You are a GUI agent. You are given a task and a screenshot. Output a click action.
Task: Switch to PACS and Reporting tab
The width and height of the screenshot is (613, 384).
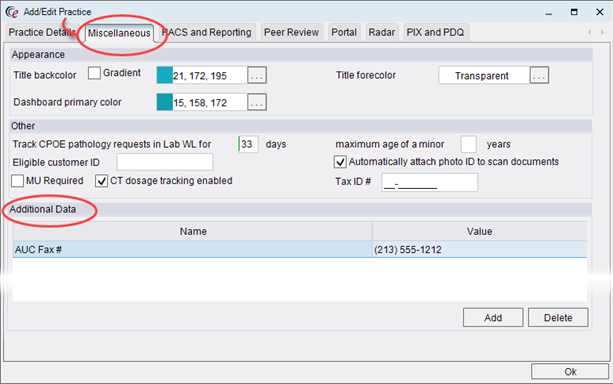pos(206,32)
